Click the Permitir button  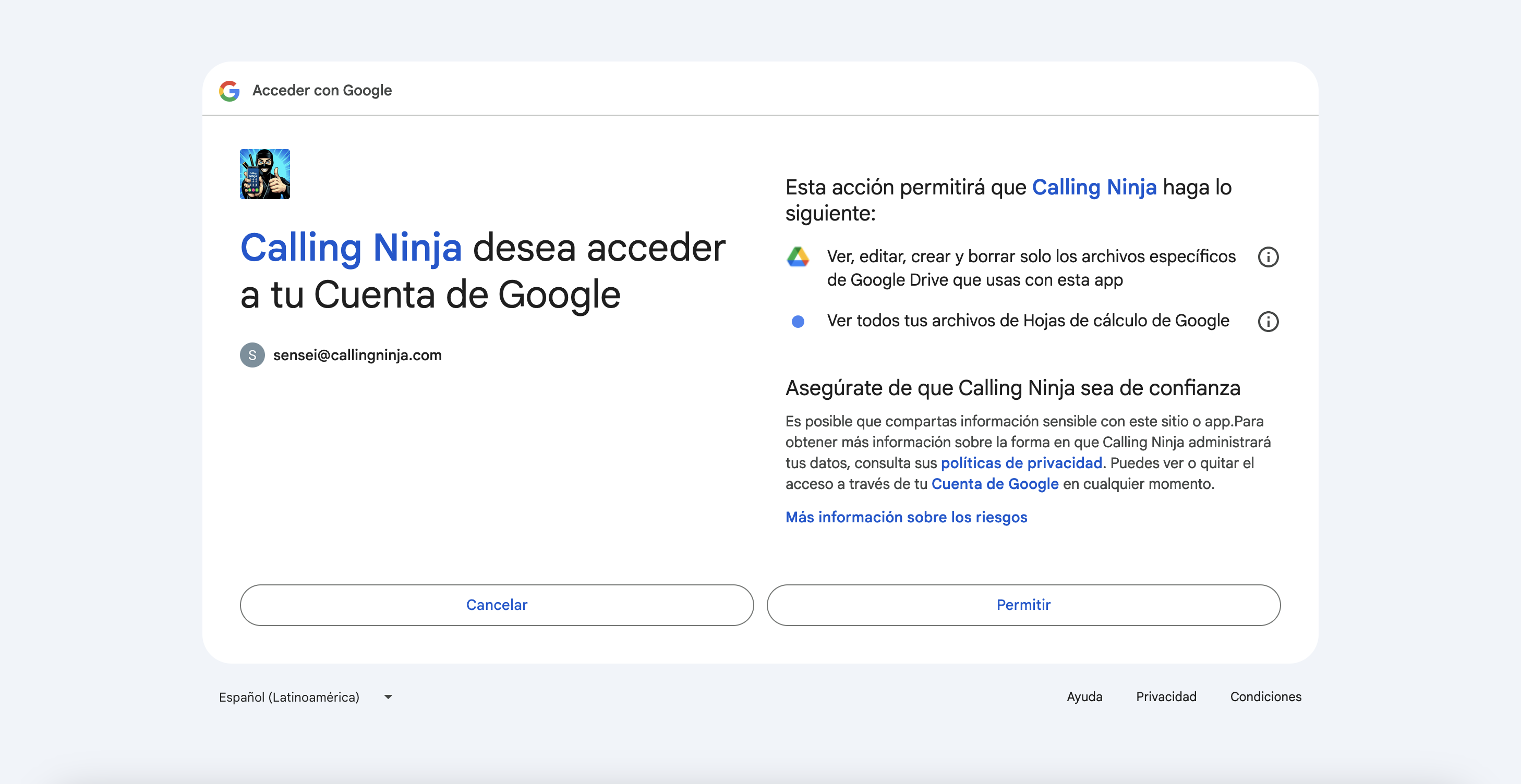pyautogui.click(x=1023, y=605)
